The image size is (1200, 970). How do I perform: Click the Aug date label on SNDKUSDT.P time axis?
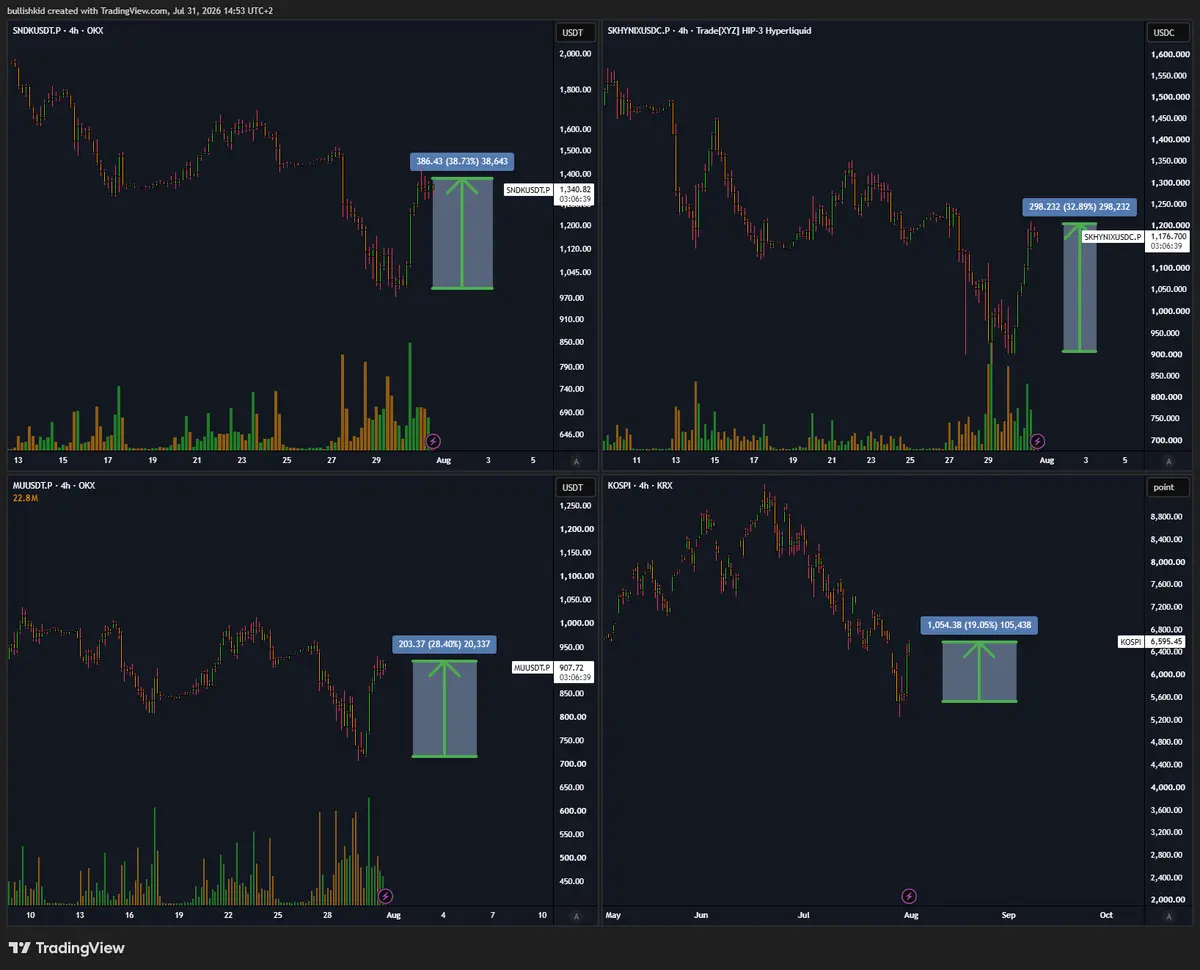pos(443,461)
